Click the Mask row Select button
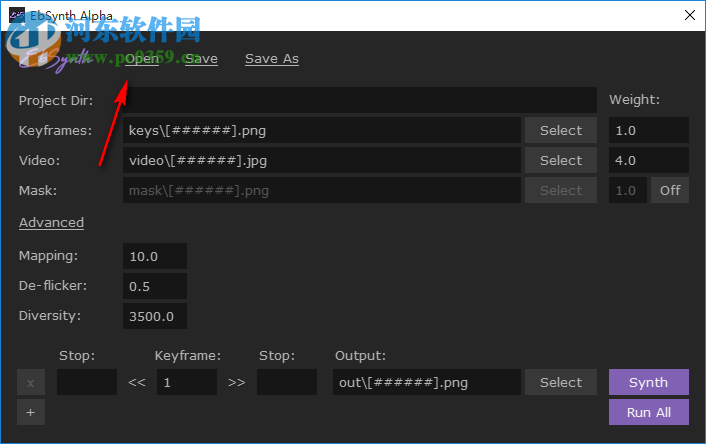The image size is (706, 444). click(x=561, y=190)
